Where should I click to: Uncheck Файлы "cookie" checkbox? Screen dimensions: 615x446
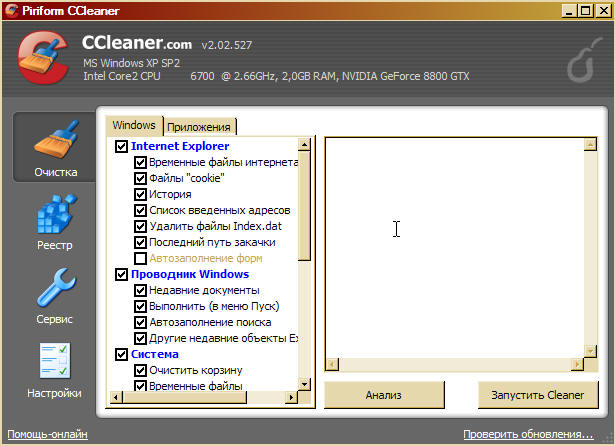(140, 178)
